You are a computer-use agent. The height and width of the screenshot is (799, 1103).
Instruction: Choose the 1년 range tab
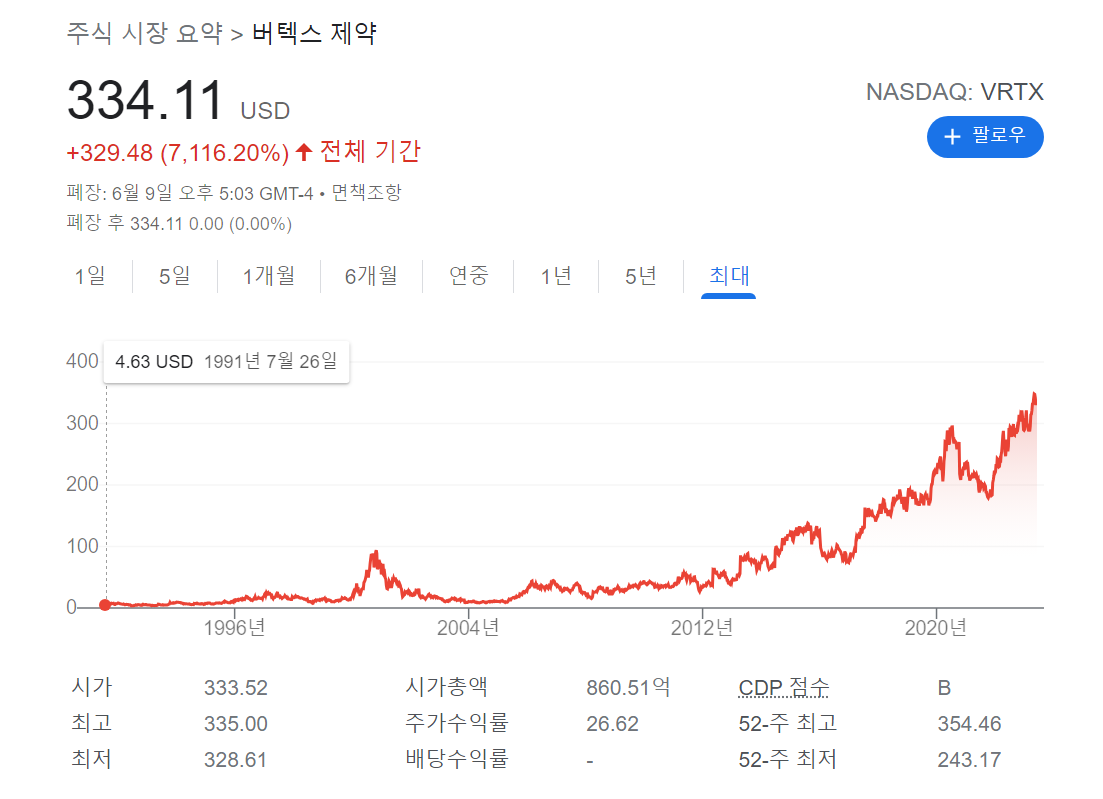point(556,276)
